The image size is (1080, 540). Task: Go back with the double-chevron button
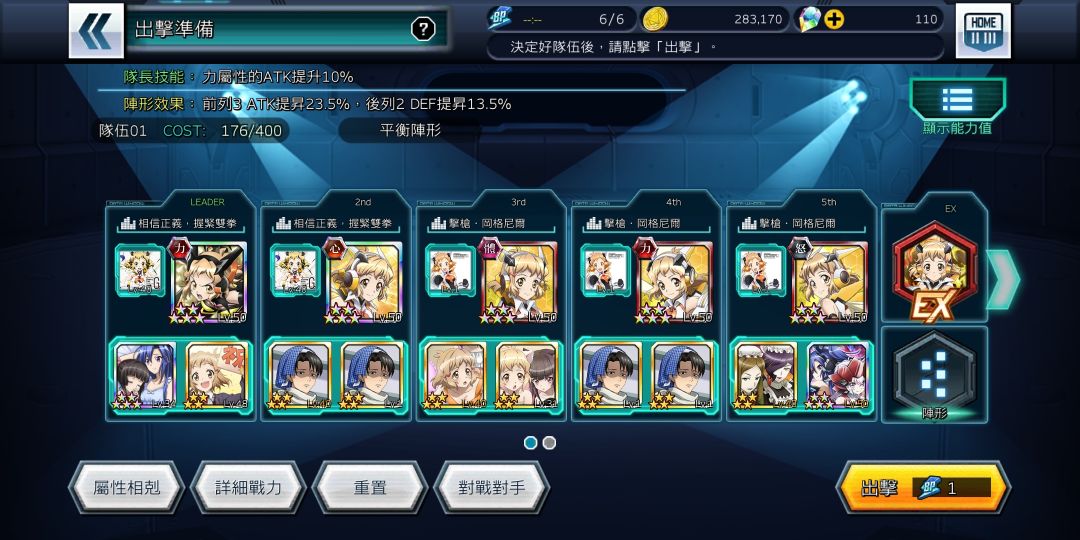tap(96, 31)
